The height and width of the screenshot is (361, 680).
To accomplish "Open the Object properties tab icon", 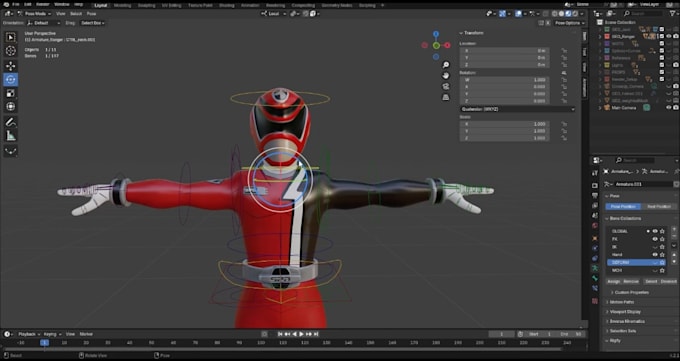I will point(595,238).
